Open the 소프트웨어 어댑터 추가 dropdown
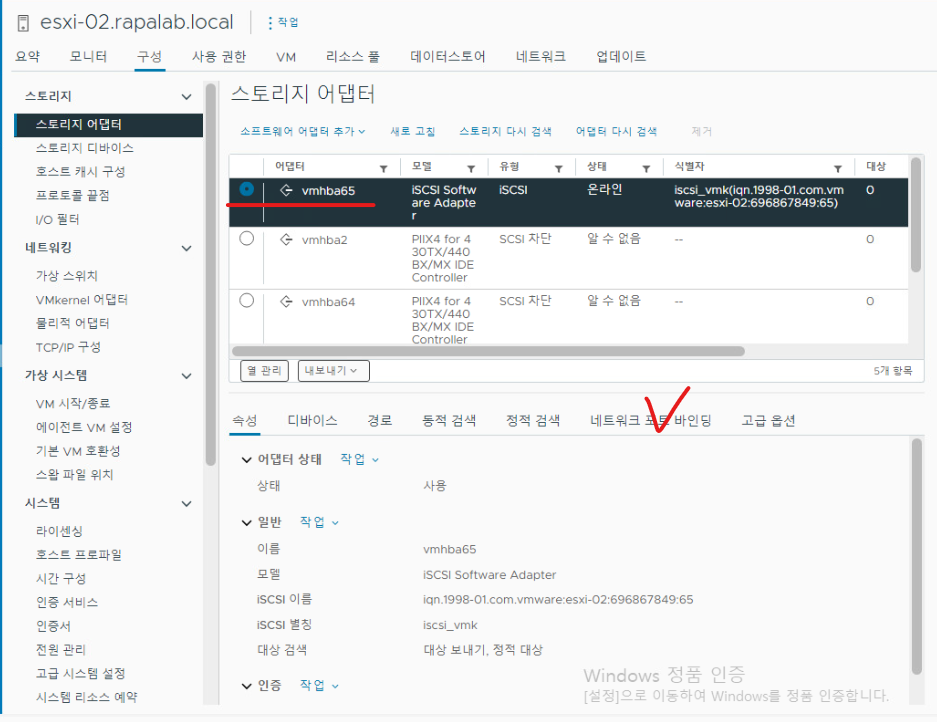The image size is (937, 722). click(x=302, y=131)
